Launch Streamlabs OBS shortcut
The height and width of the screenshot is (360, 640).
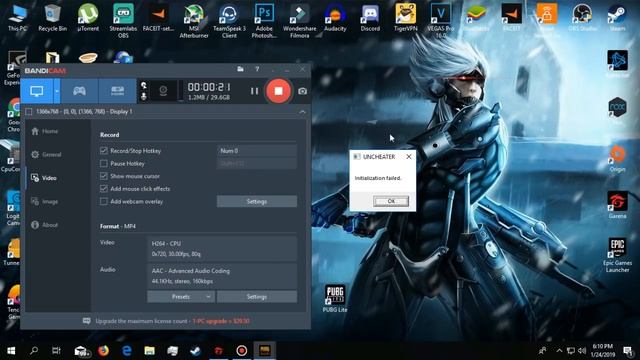point(123,21)
